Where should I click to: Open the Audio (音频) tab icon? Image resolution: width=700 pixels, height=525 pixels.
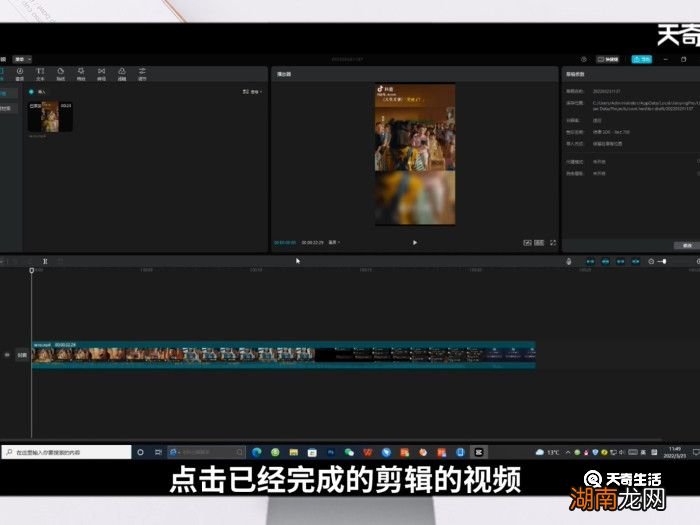[x=20, y=74]
